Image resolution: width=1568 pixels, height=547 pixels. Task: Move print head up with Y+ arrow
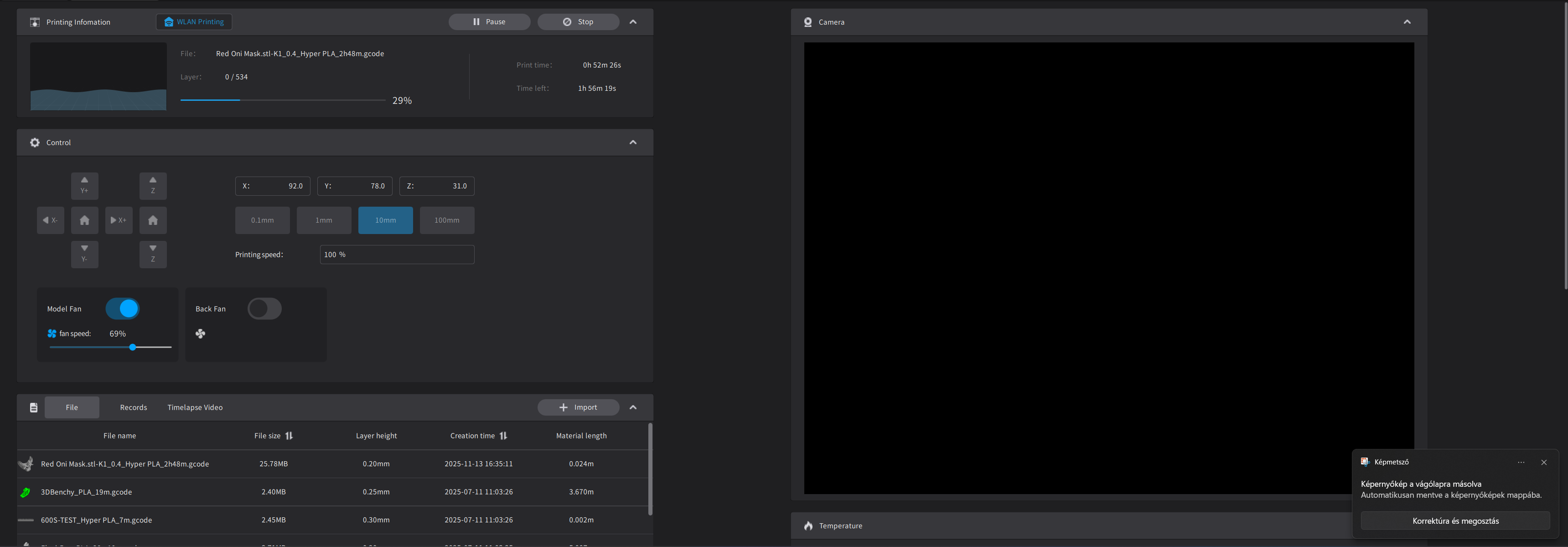[85, 186]
